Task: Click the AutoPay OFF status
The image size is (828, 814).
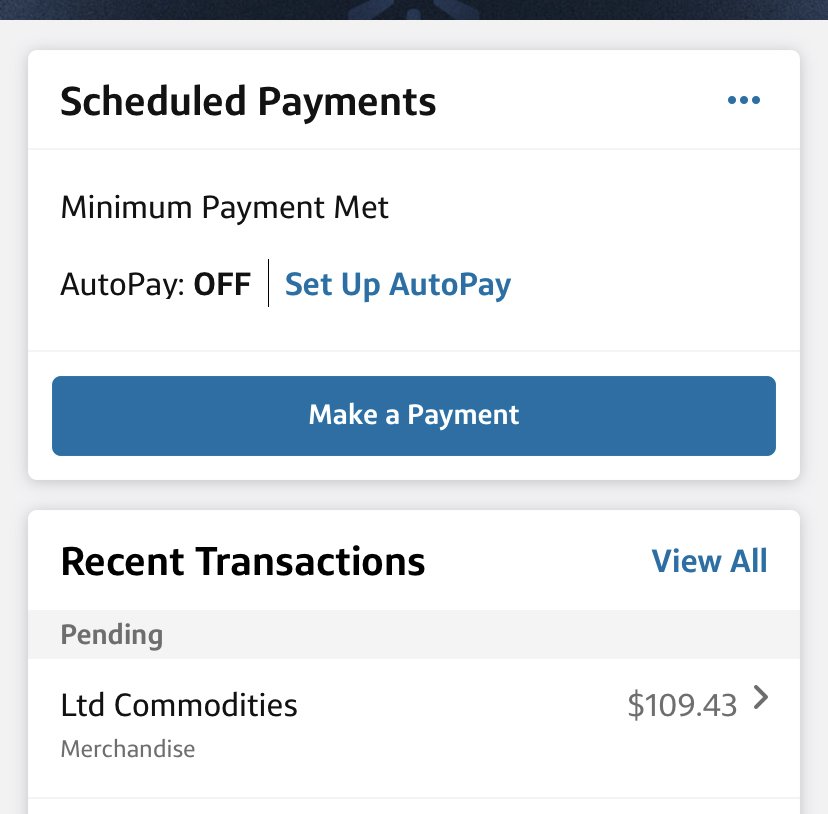Action: [x=222, y=284]
